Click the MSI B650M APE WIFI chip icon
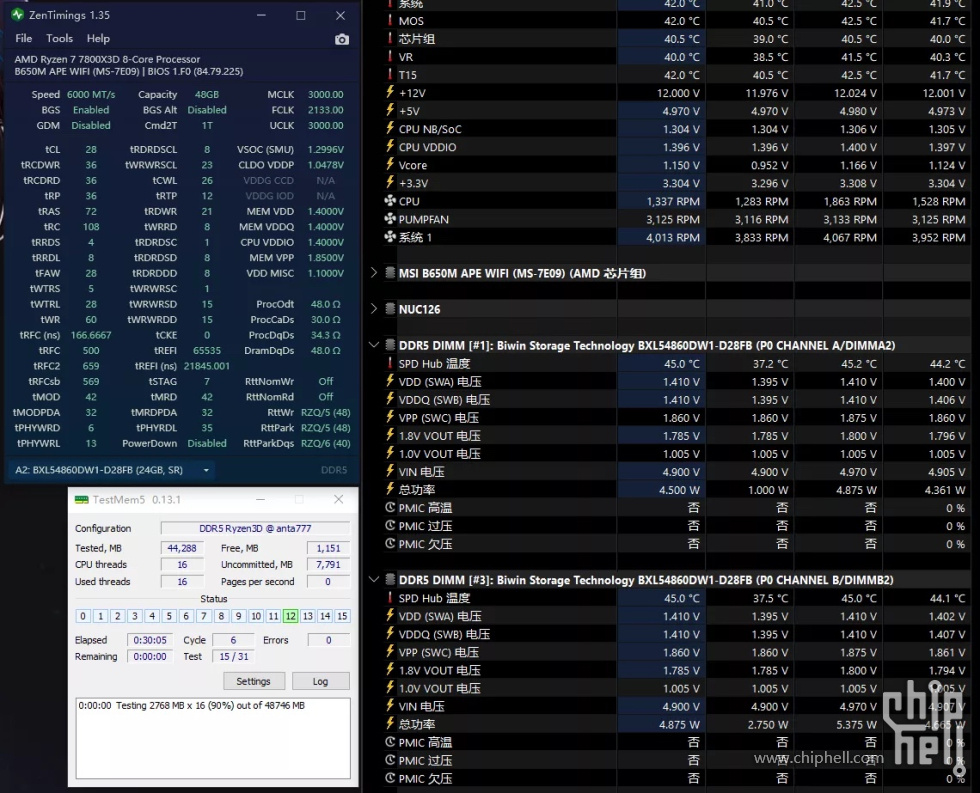 (x=389, y=272)
